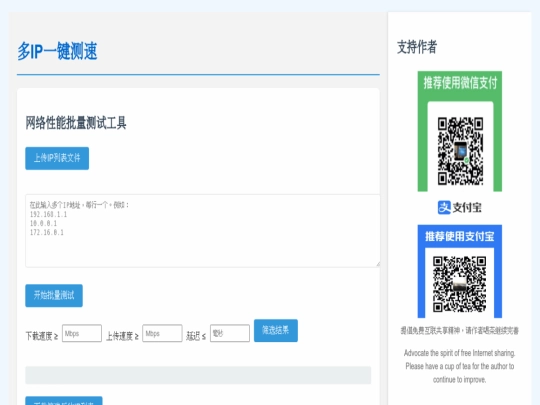Click the 下载速度 ≥ label
Viewport: 540px width, 405px height.
42,336
